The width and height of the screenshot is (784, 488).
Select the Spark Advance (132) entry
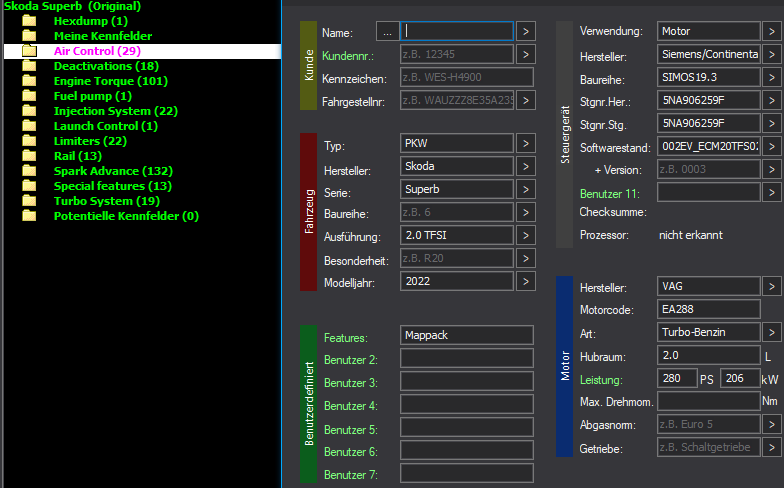click(114, 171)
